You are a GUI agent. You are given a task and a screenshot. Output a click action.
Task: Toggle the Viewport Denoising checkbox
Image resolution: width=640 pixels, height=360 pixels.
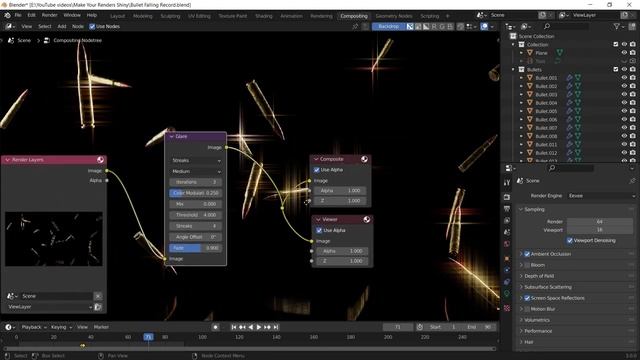570,240
